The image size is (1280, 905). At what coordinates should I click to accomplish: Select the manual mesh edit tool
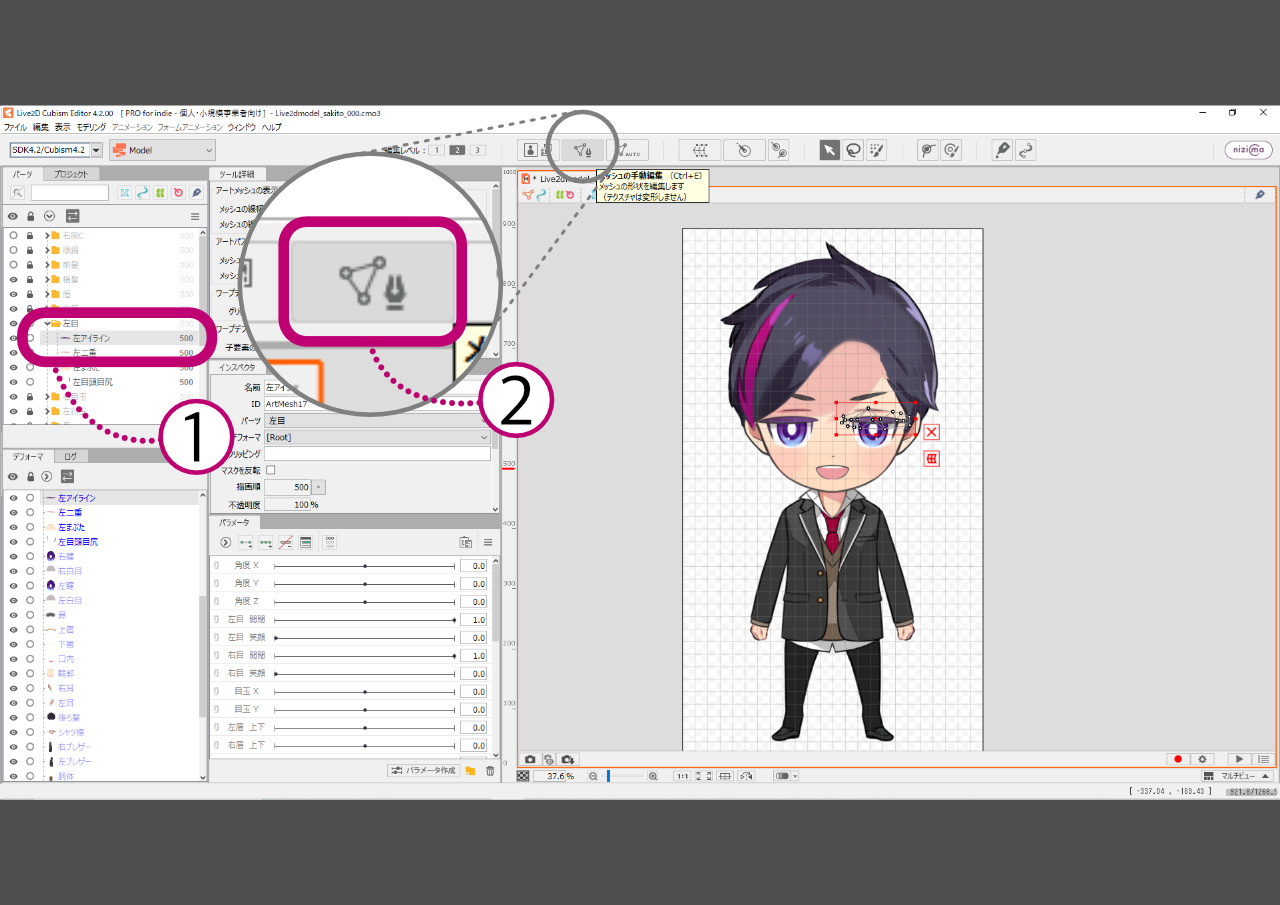coord(583,150)
